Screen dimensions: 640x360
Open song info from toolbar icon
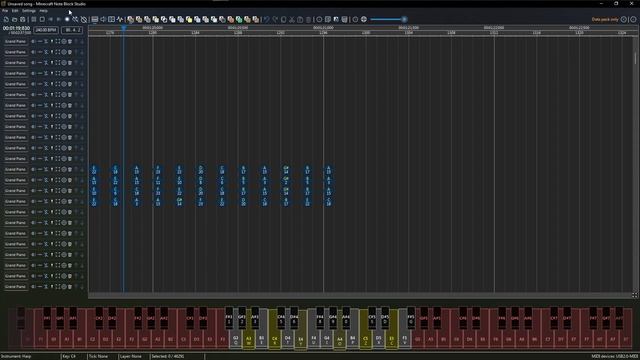pyautogui.click(x=319, y=19)
